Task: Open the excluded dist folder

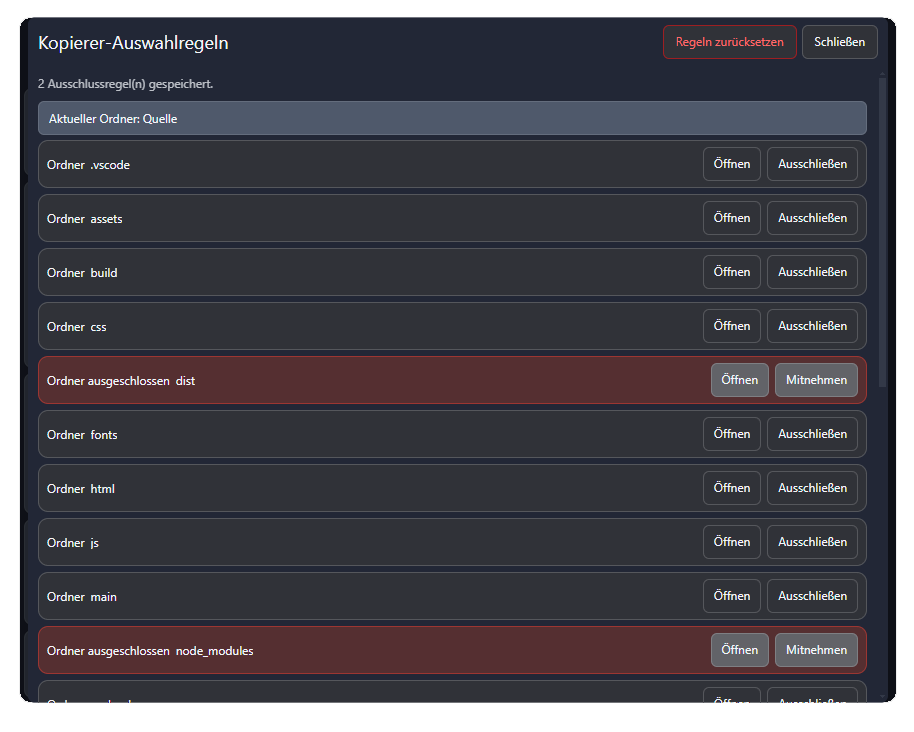Action: [x=740, y=380]
